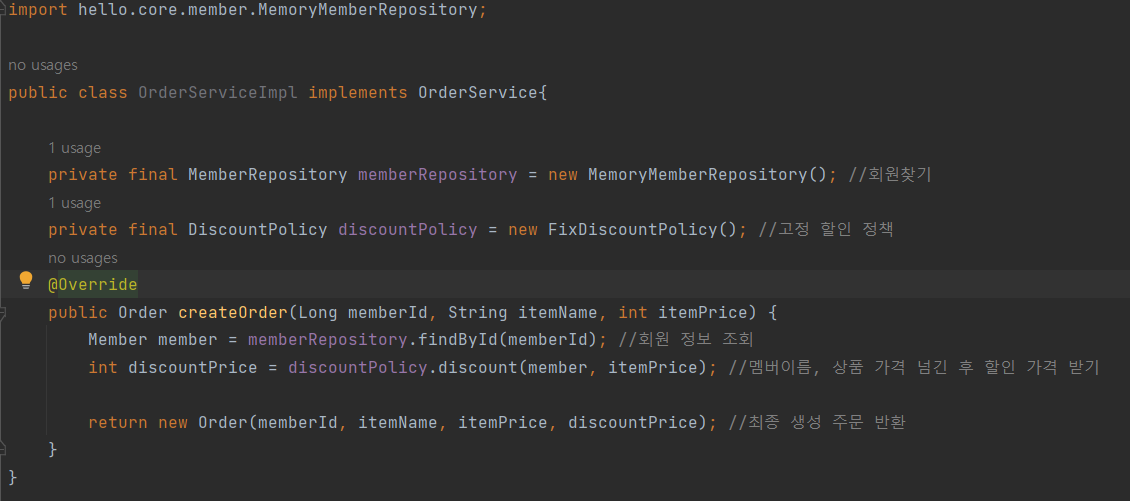
Task: Open the '1 usage' hint above the discountPolicy field
Action: coord(74,203)
